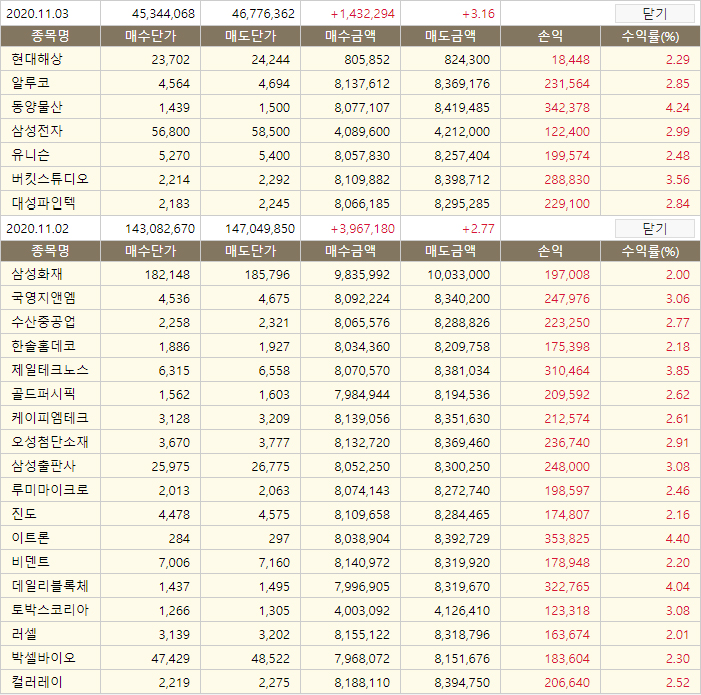Viewport: 701px width, 695px height.
Task: Select stock name 삼성화재
Action: pos(37,274)
